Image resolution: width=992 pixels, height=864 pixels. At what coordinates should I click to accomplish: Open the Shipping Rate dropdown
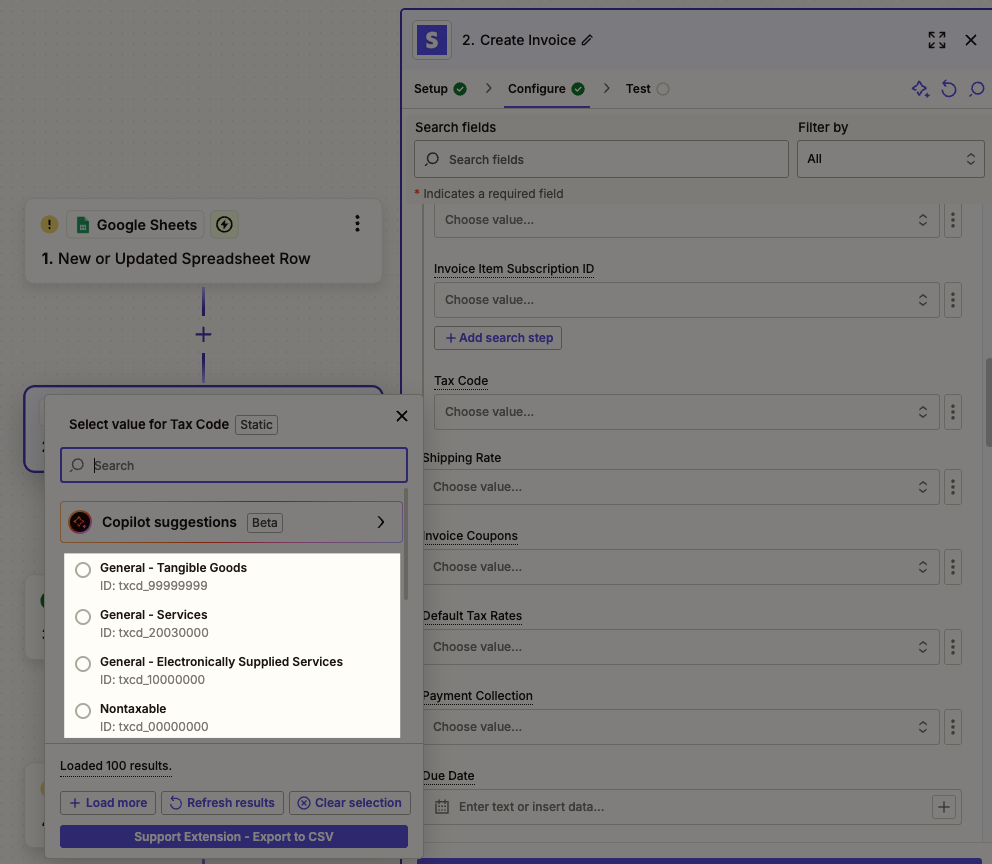(x=680, y=487)
